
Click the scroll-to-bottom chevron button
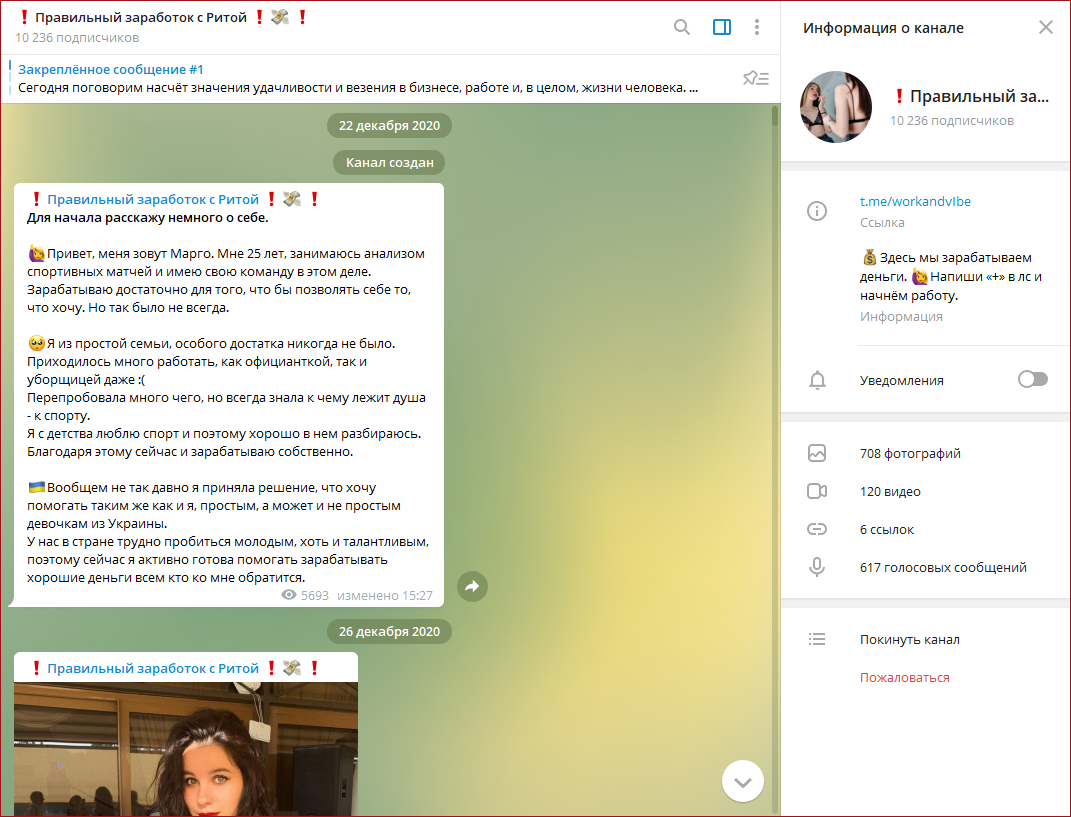tap(742, 781)
